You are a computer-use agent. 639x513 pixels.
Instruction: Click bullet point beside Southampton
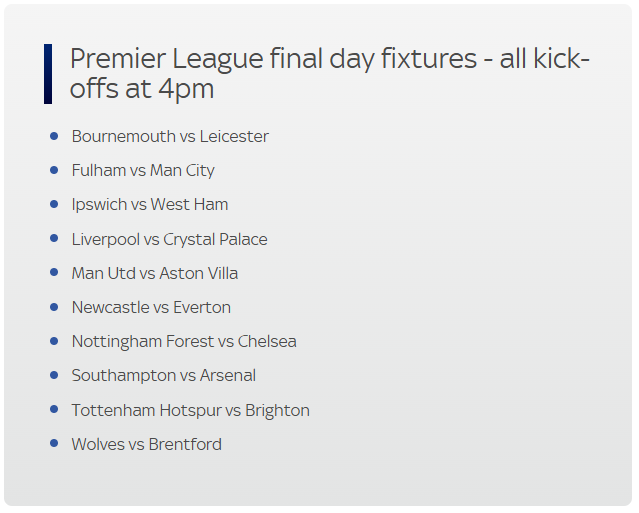(54, 375)
